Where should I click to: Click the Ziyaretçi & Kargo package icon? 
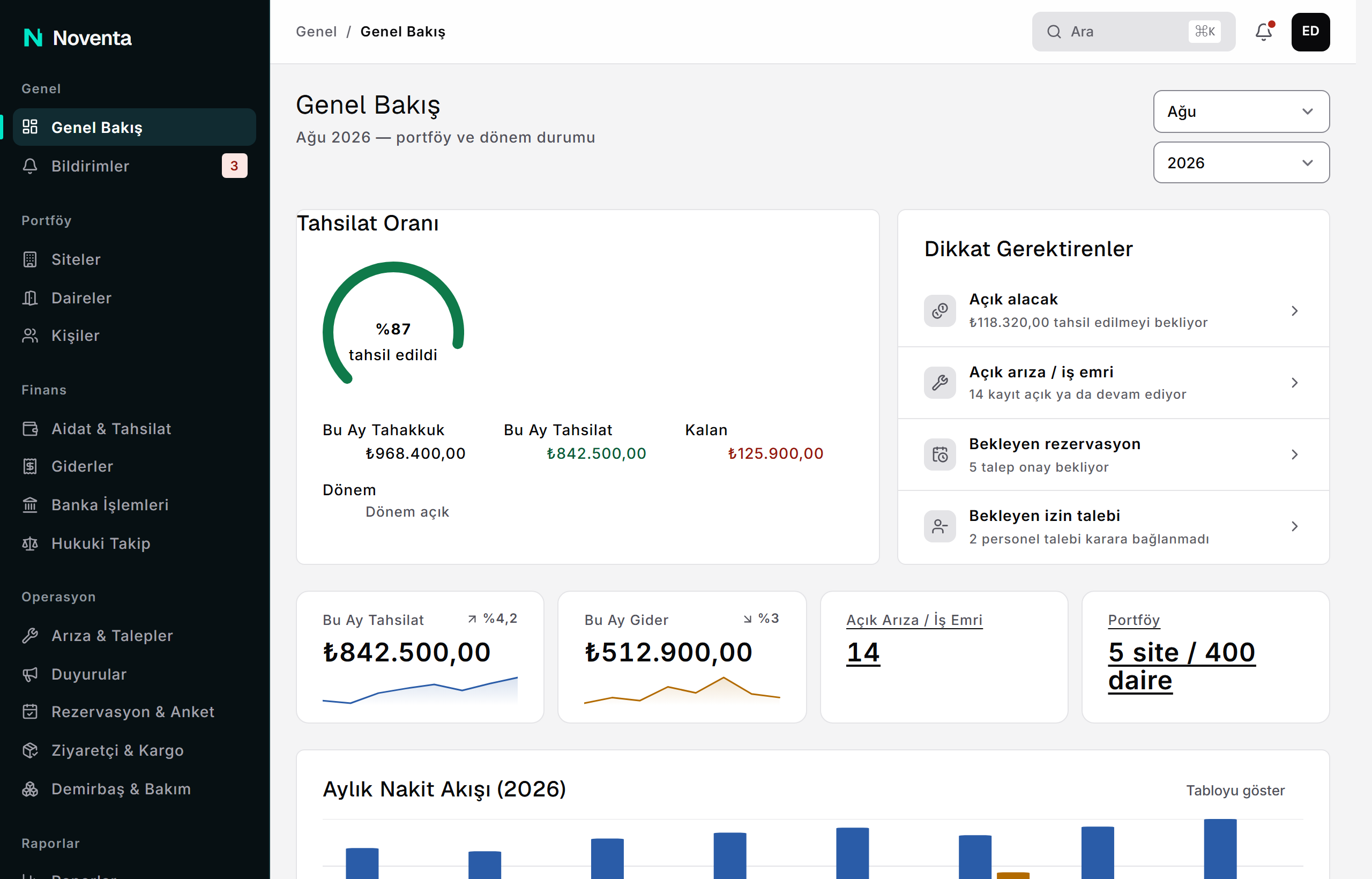tap(29, 750)
